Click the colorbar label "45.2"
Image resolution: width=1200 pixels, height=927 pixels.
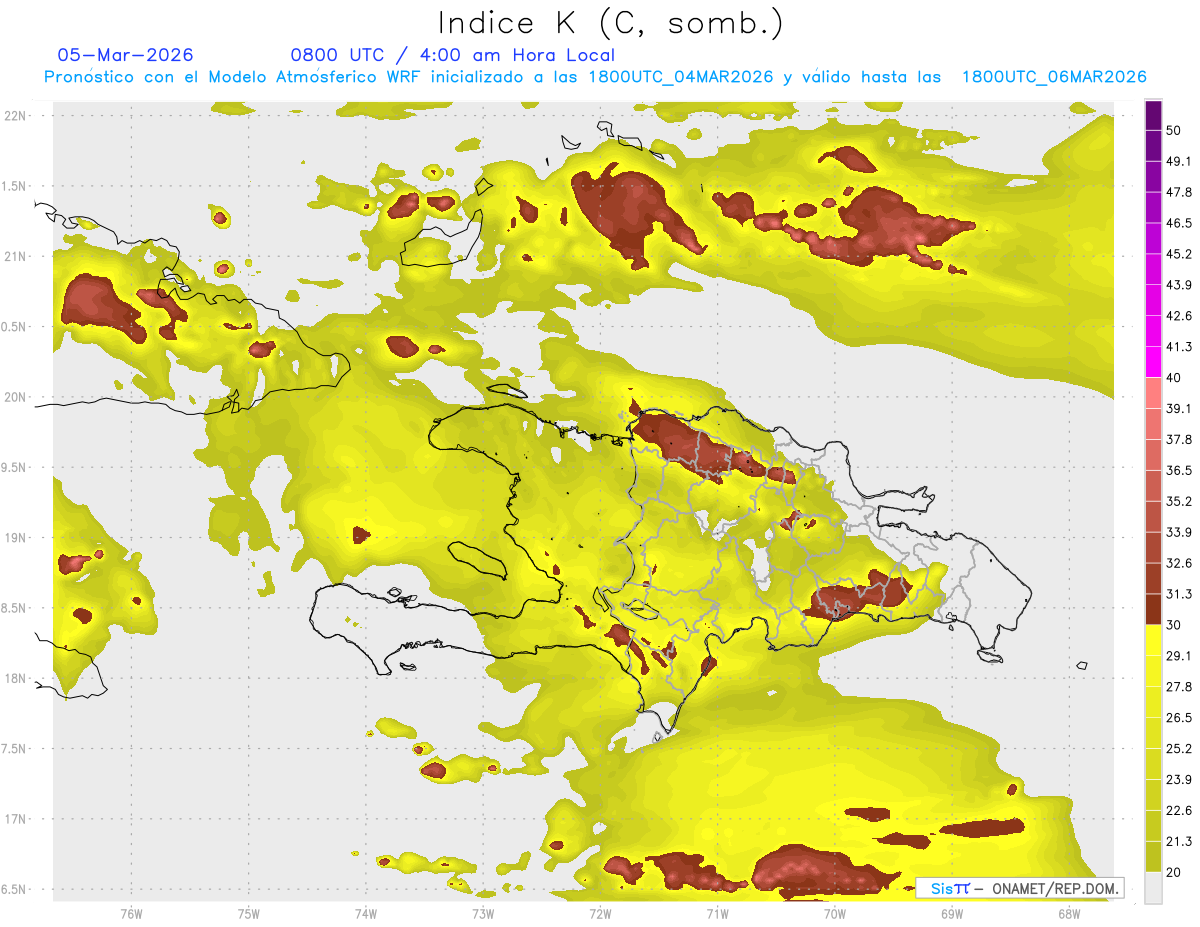pyautogui.click(x=1179, y=254)
